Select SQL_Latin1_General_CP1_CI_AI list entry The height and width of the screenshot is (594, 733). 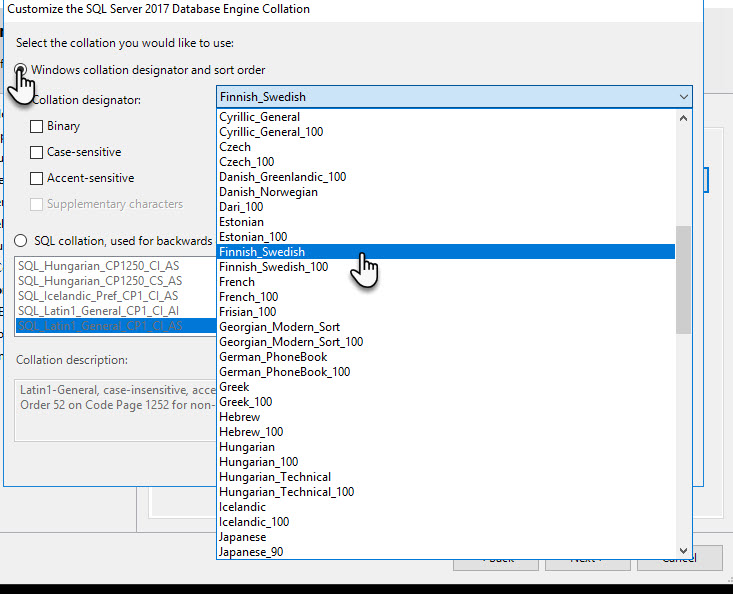point(116,311)
